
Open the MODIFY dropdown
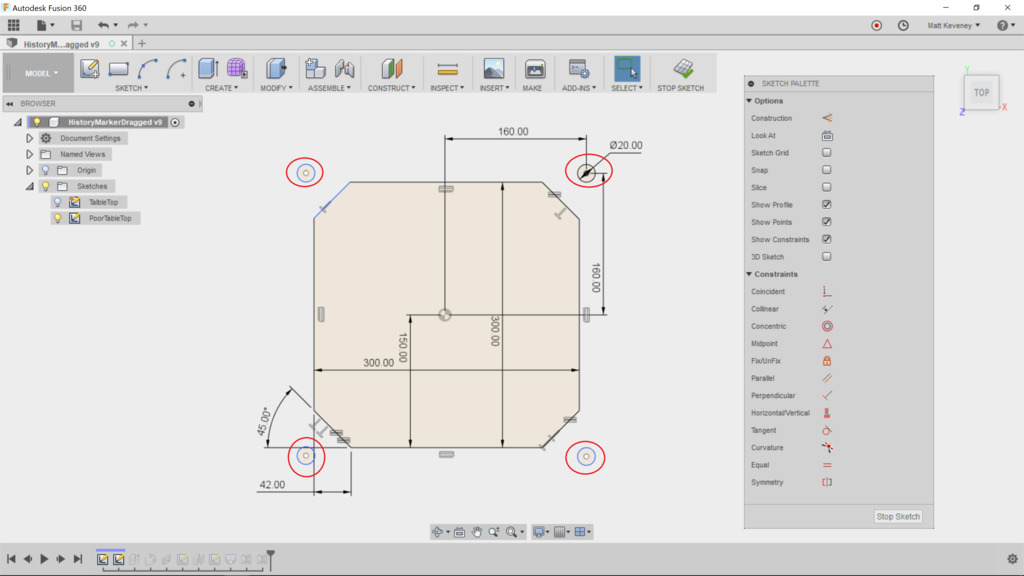(x=277, y=87)
